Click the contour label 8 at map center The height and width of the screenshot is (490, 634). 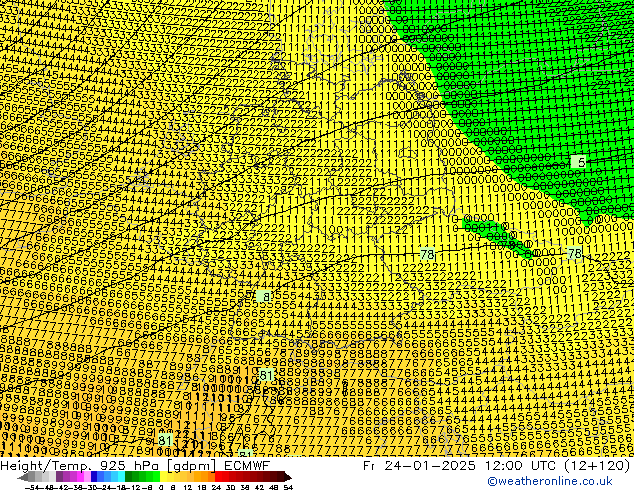point(266,297)
